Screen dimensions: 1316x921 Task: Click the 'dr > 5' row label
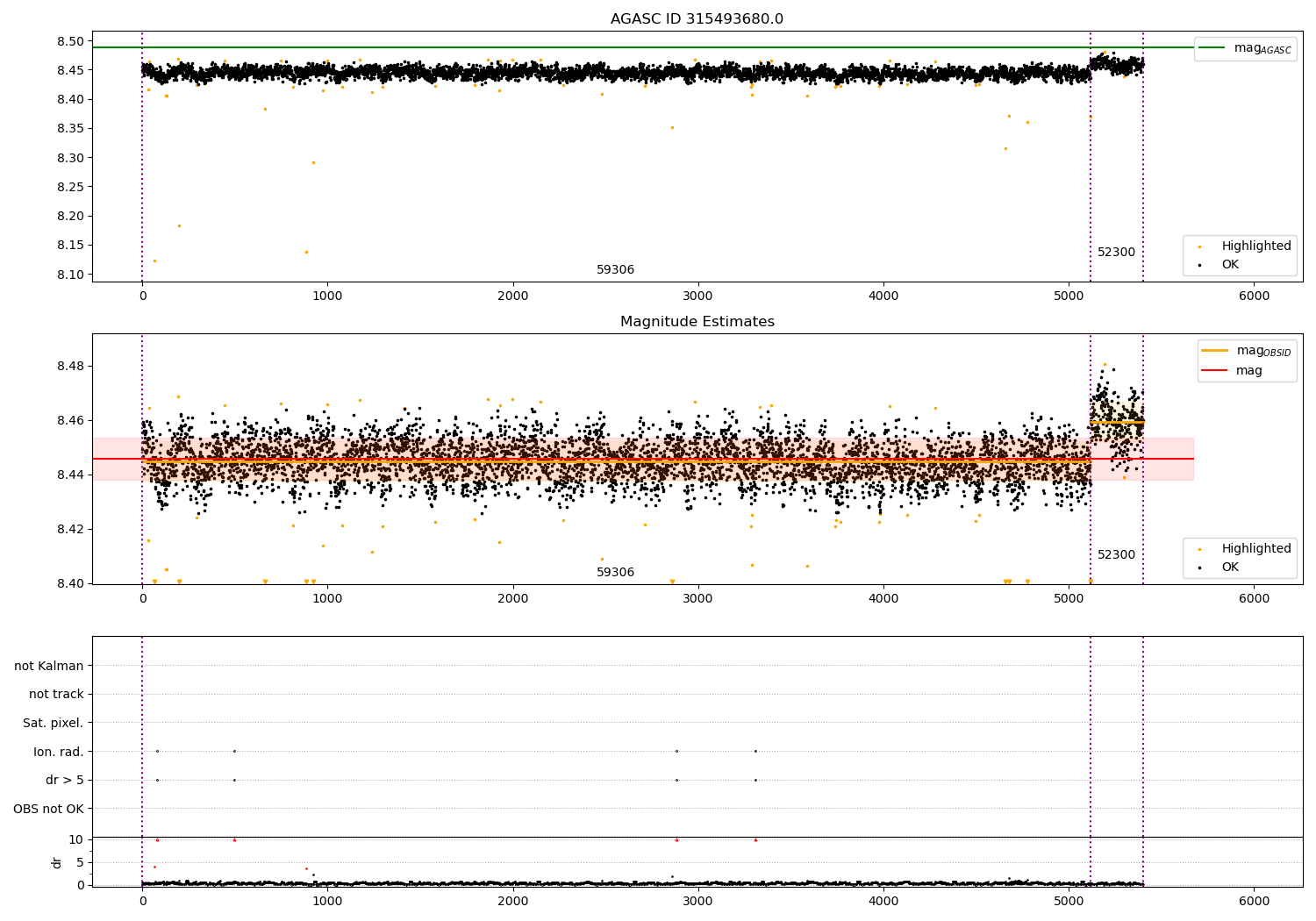(x=65, y=780)
